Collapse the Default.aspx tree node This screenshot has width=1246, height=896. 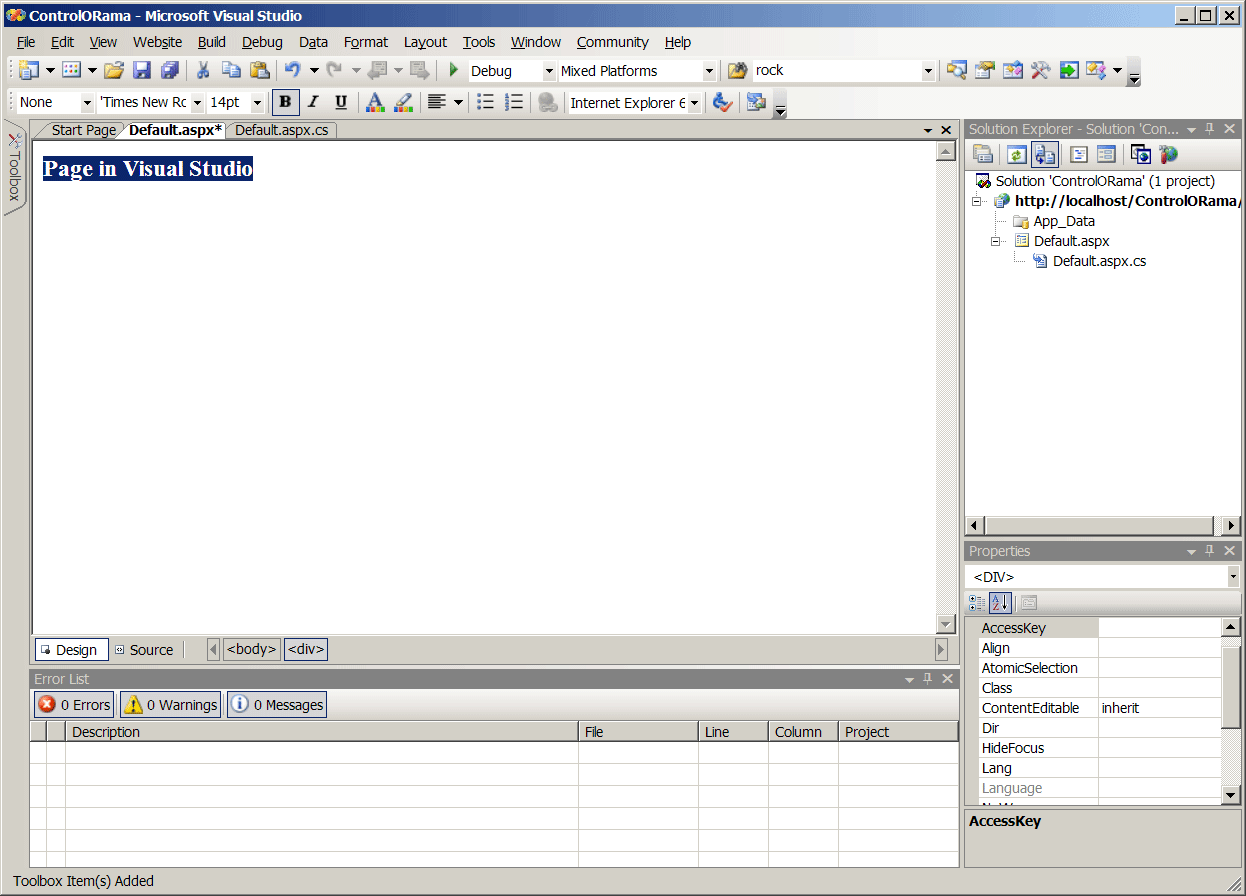click(996, 241)
